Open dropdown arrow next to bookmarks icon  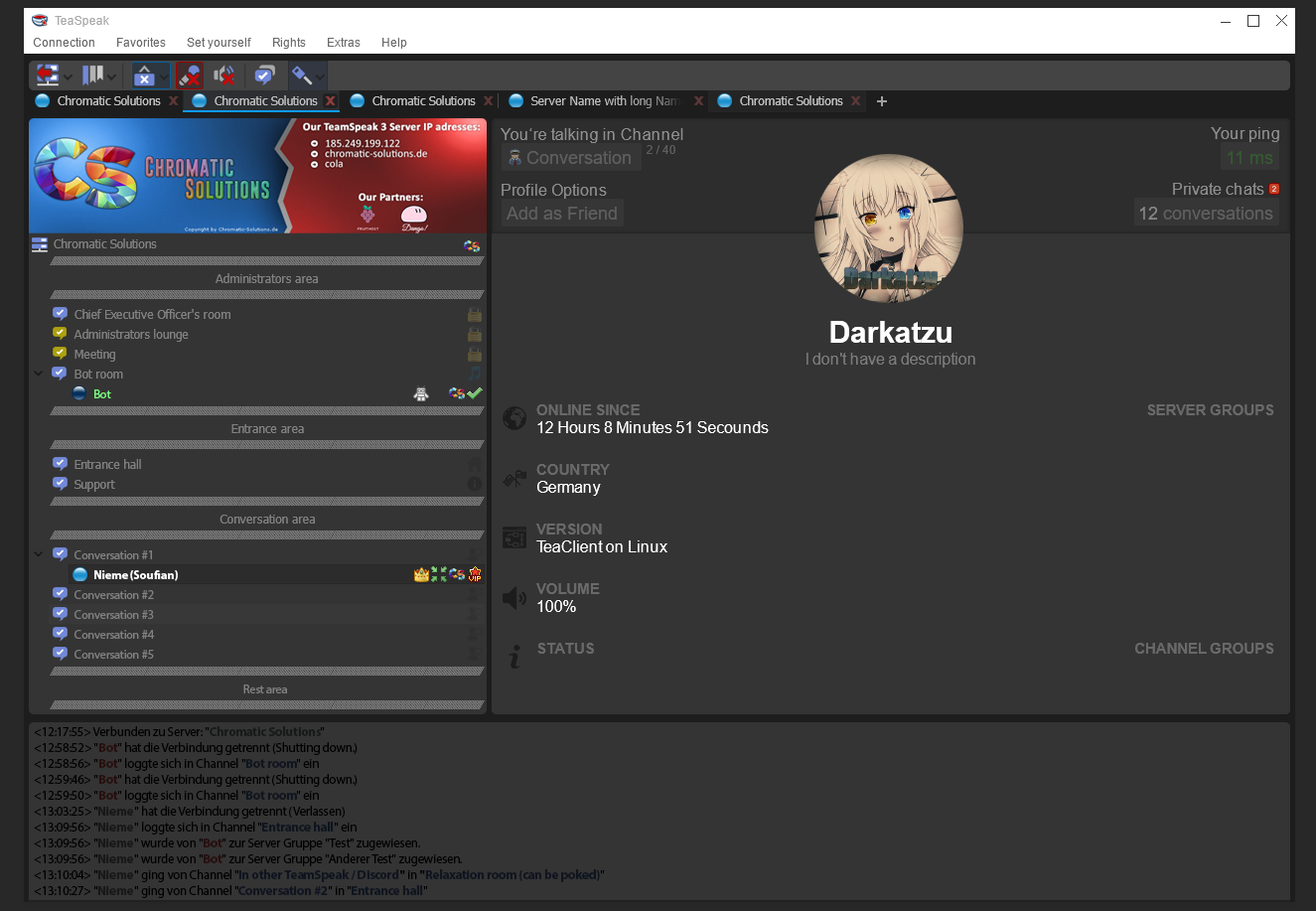(x=112, y=76)
